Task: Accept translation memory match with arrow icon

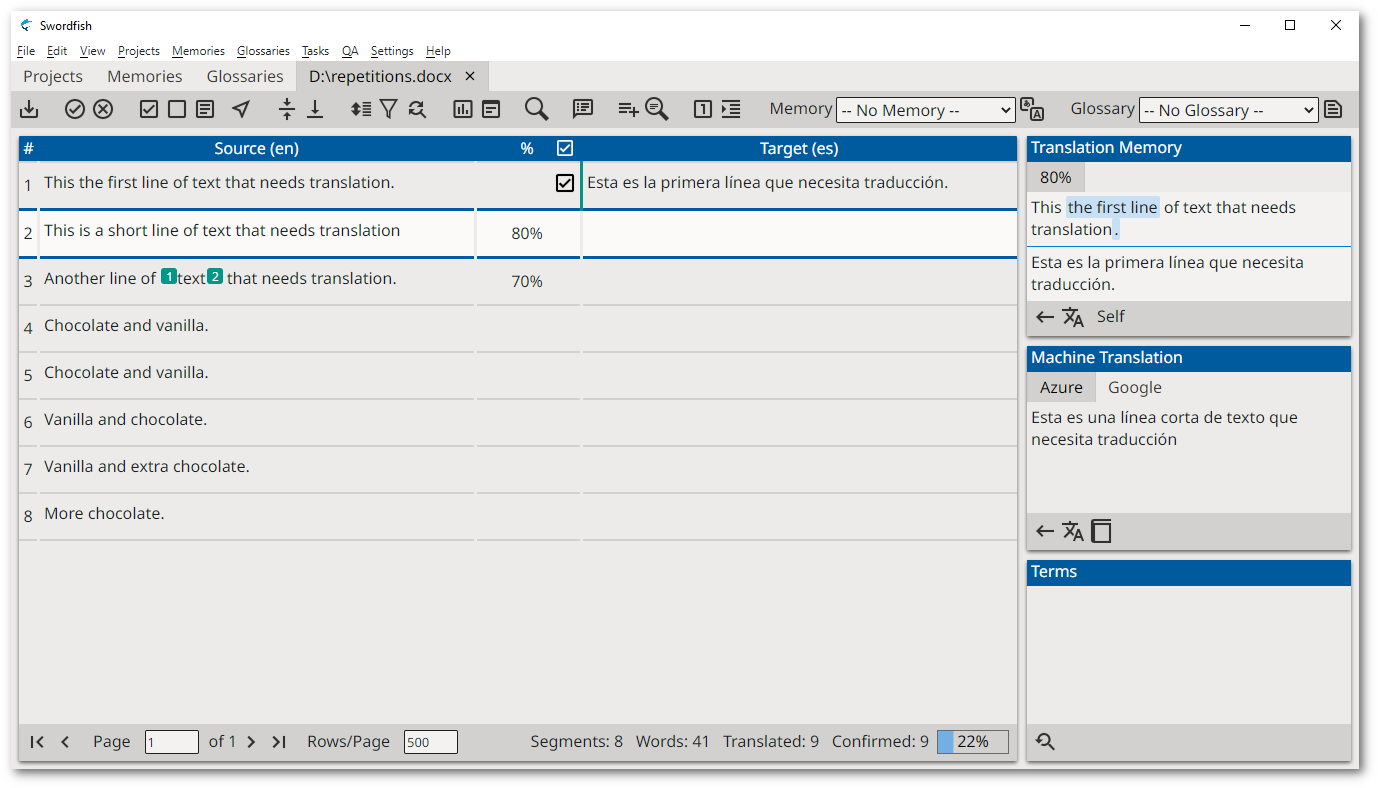Action: (x=1045, y=317)
